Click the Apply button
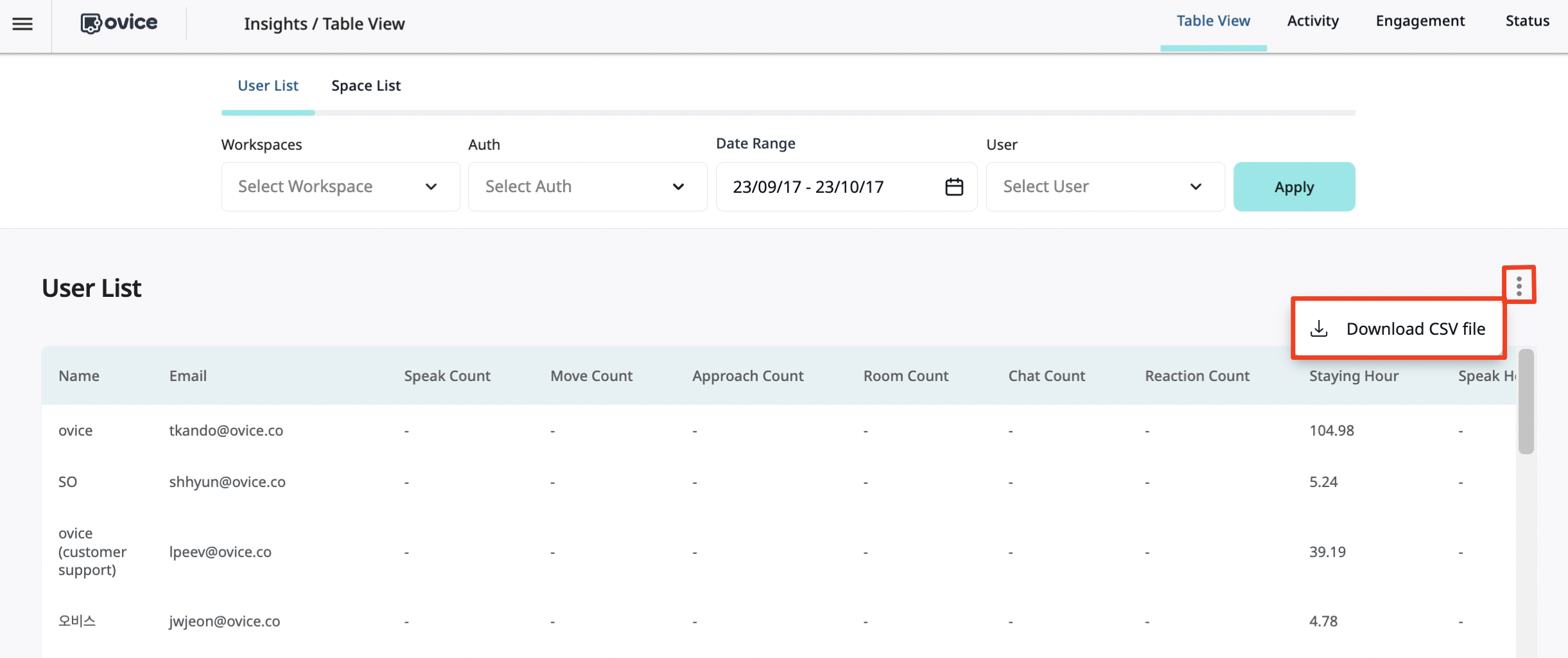The image size is (1568, 658). (1294, 186)
